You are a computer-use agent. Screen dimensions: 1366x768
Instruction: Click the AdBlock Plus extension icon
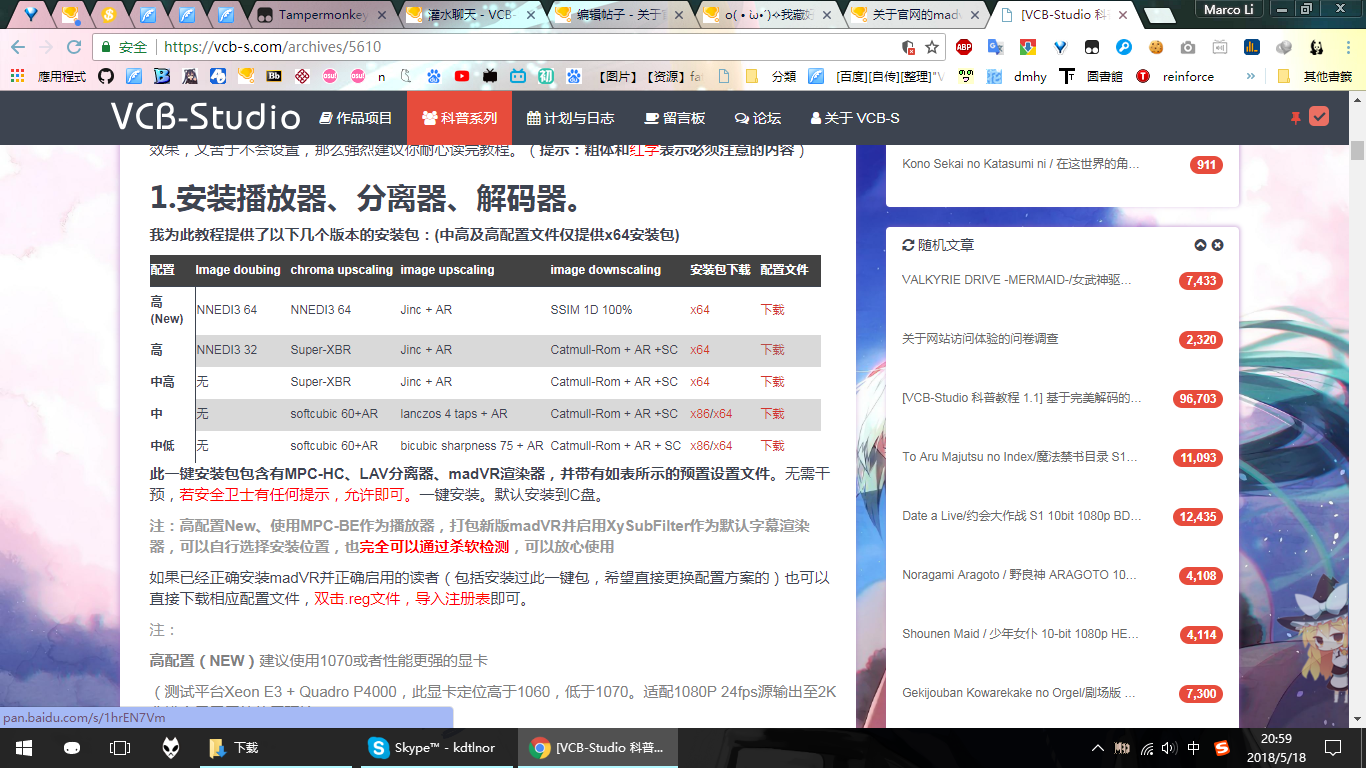[964, 47]
